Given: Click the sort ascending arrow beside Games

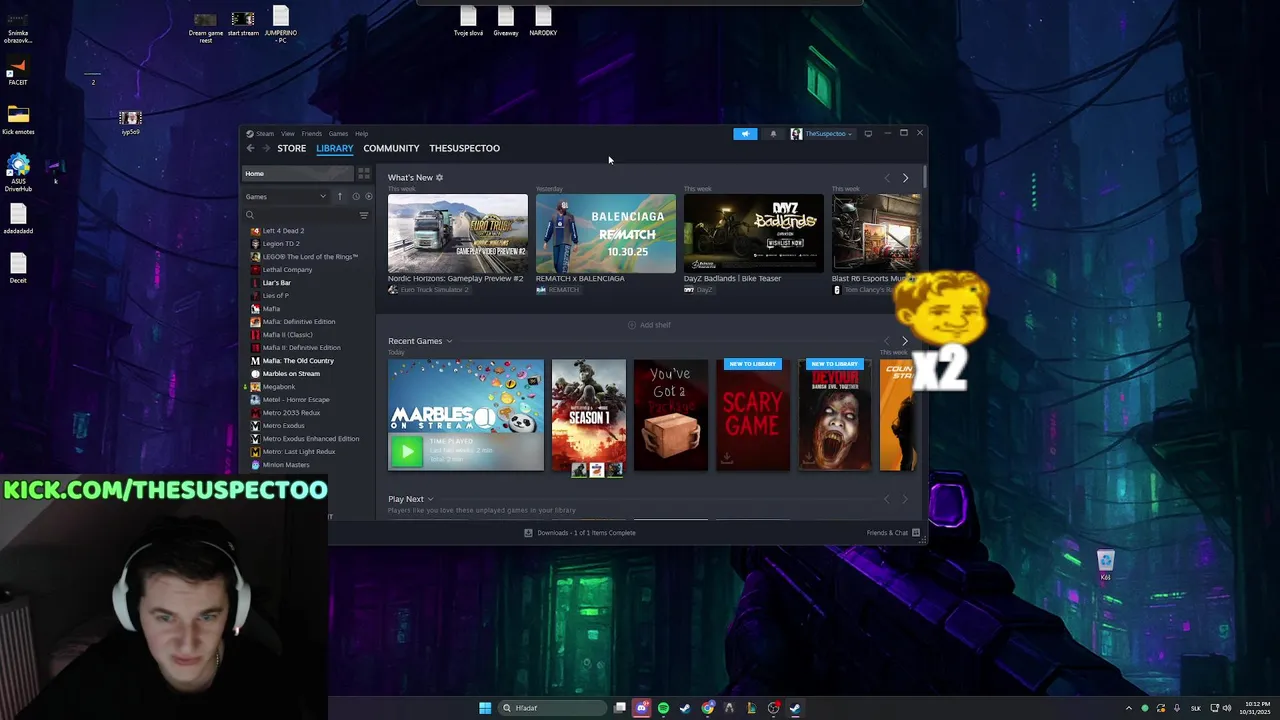Looking at the screenshot, I should pyautogui.click(x=340, y=196).
